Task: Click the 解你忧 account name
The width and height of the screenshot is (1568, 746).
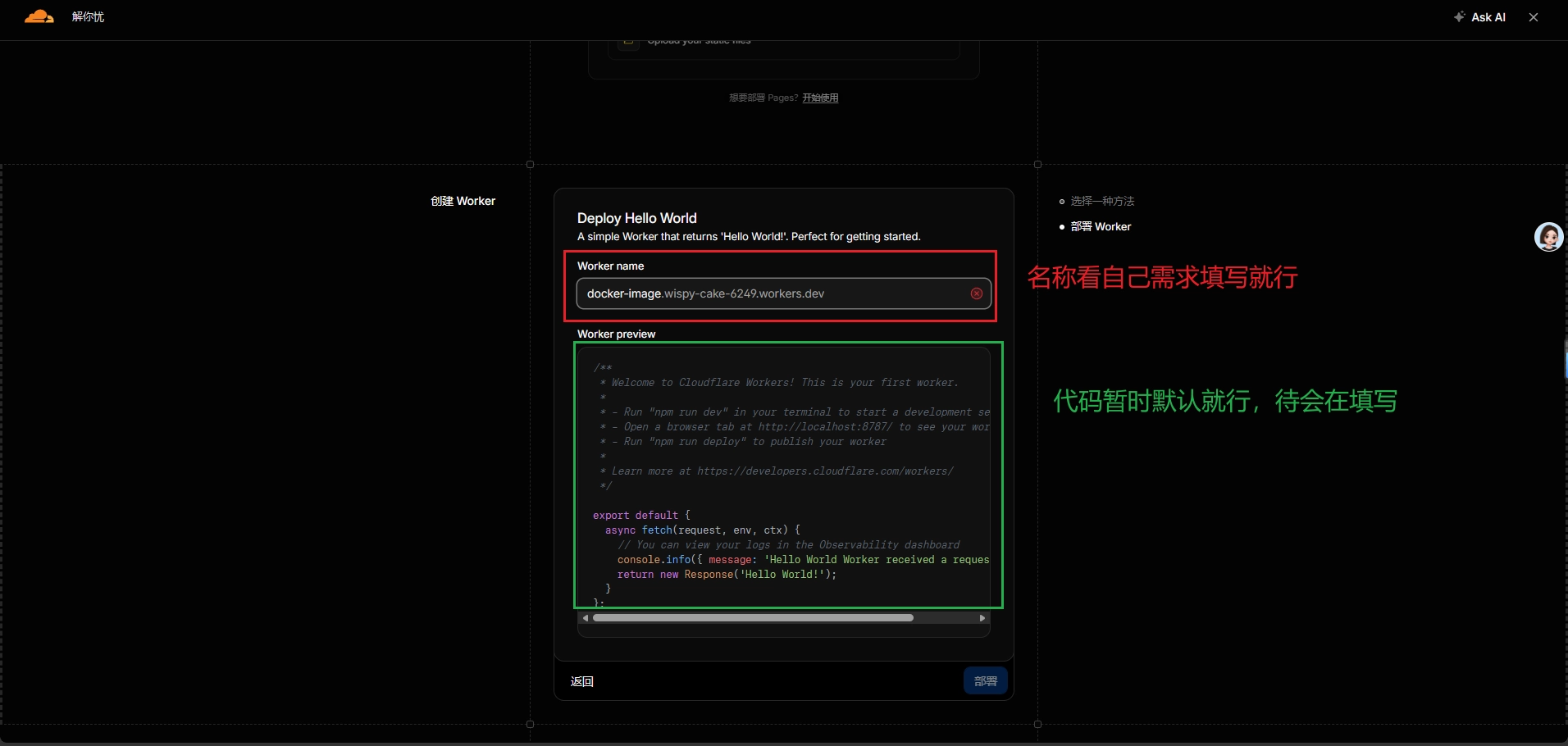Action: tap(88, 16)
